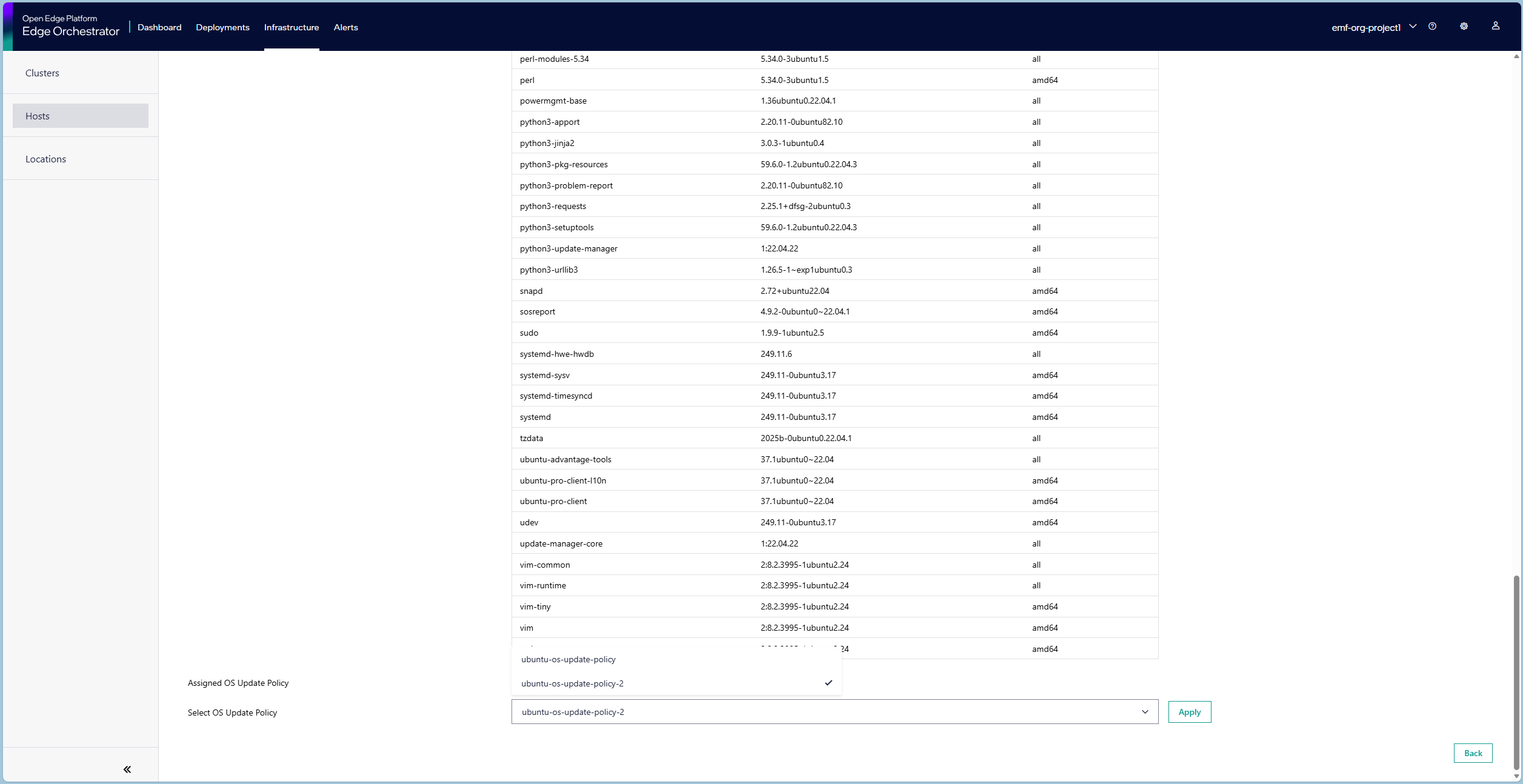
Task: Open the user account icon
Action: click(1496, 27)
